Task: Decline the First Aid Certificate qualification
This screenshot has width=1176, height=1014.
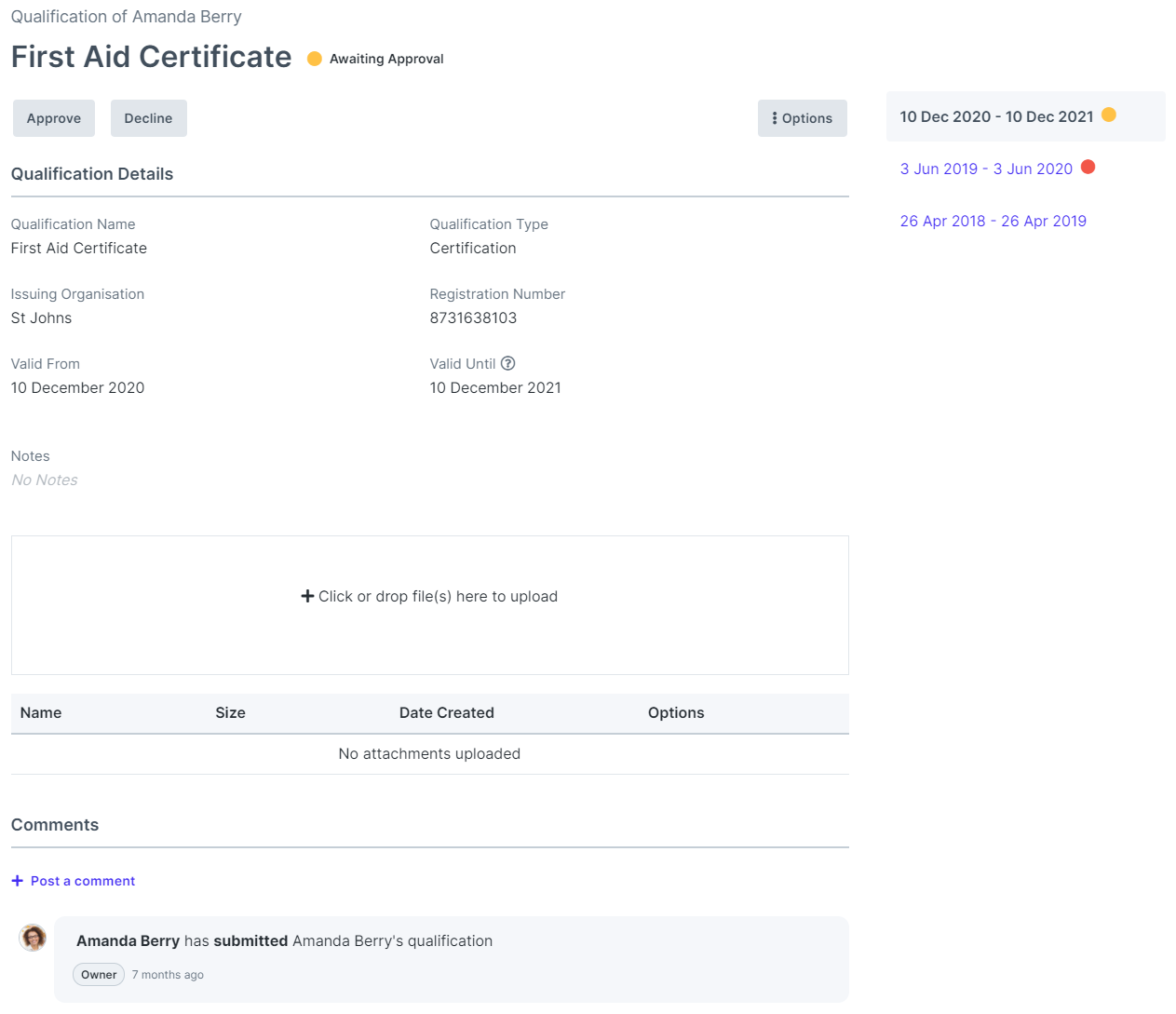Action: pos(148,118)
